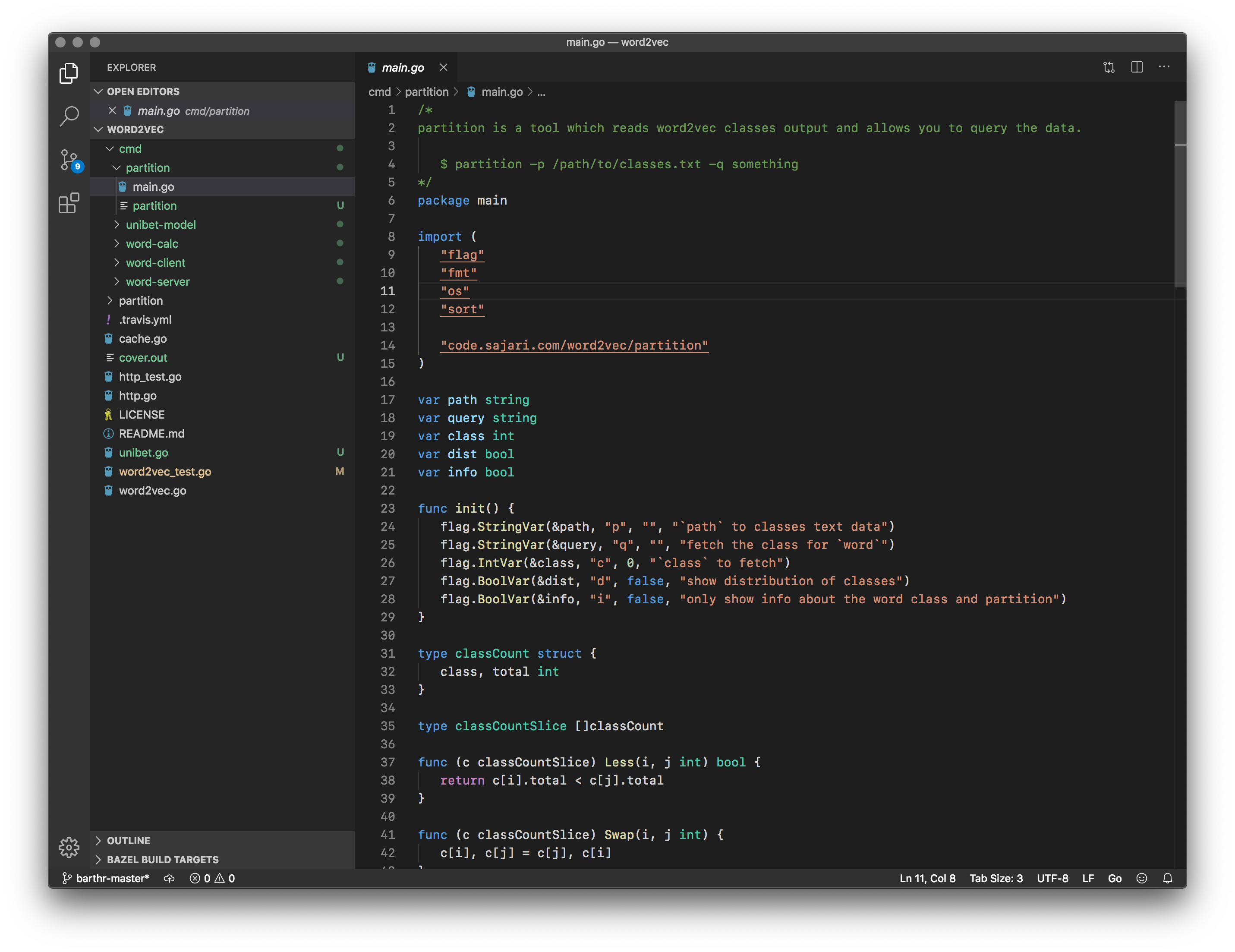Open .travis.yml file
Image resolution: width=1235 pixels, height=952 pixels.
222,320
